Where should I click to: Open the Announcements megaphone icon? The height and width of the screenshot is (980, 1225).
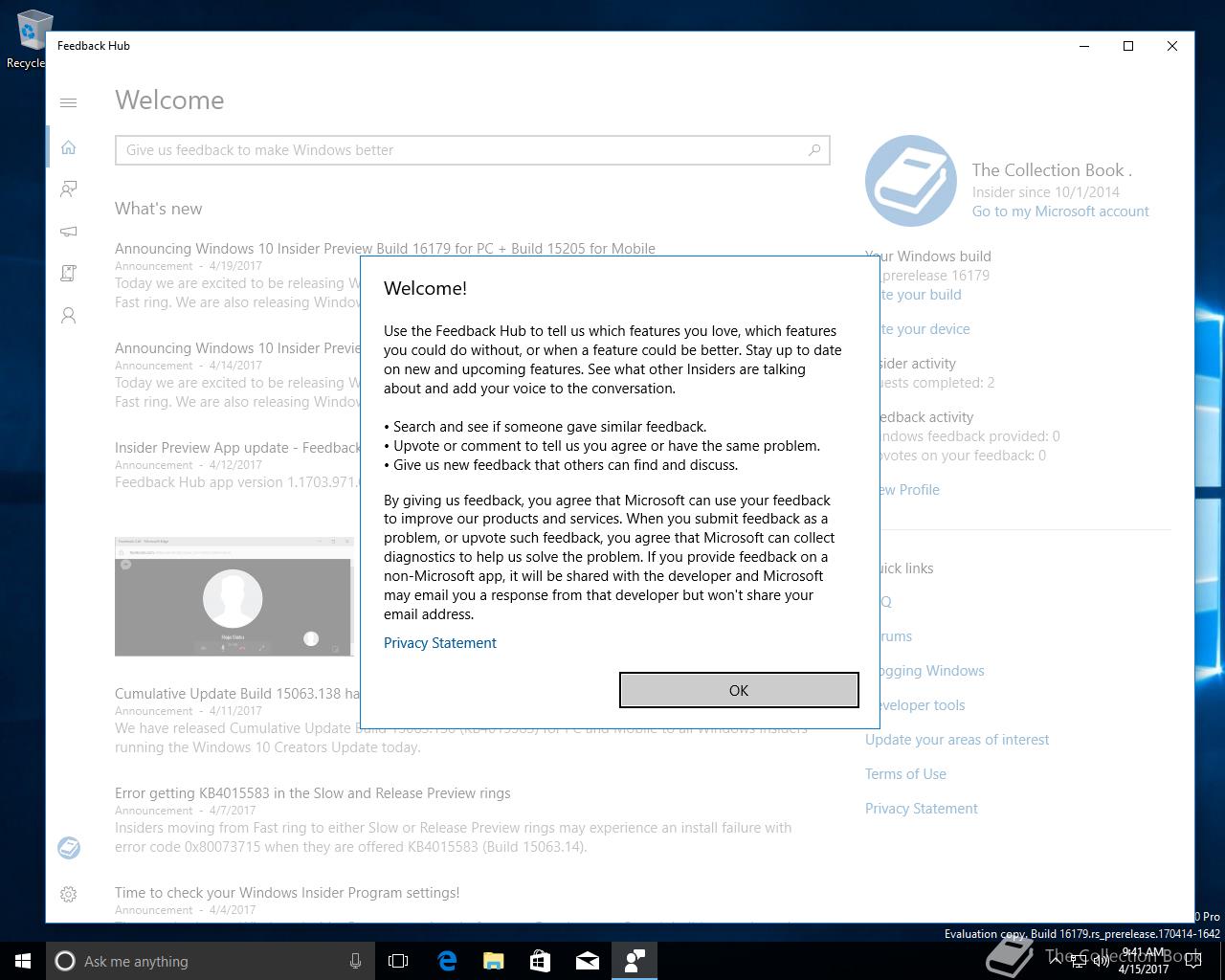(68, 231)
